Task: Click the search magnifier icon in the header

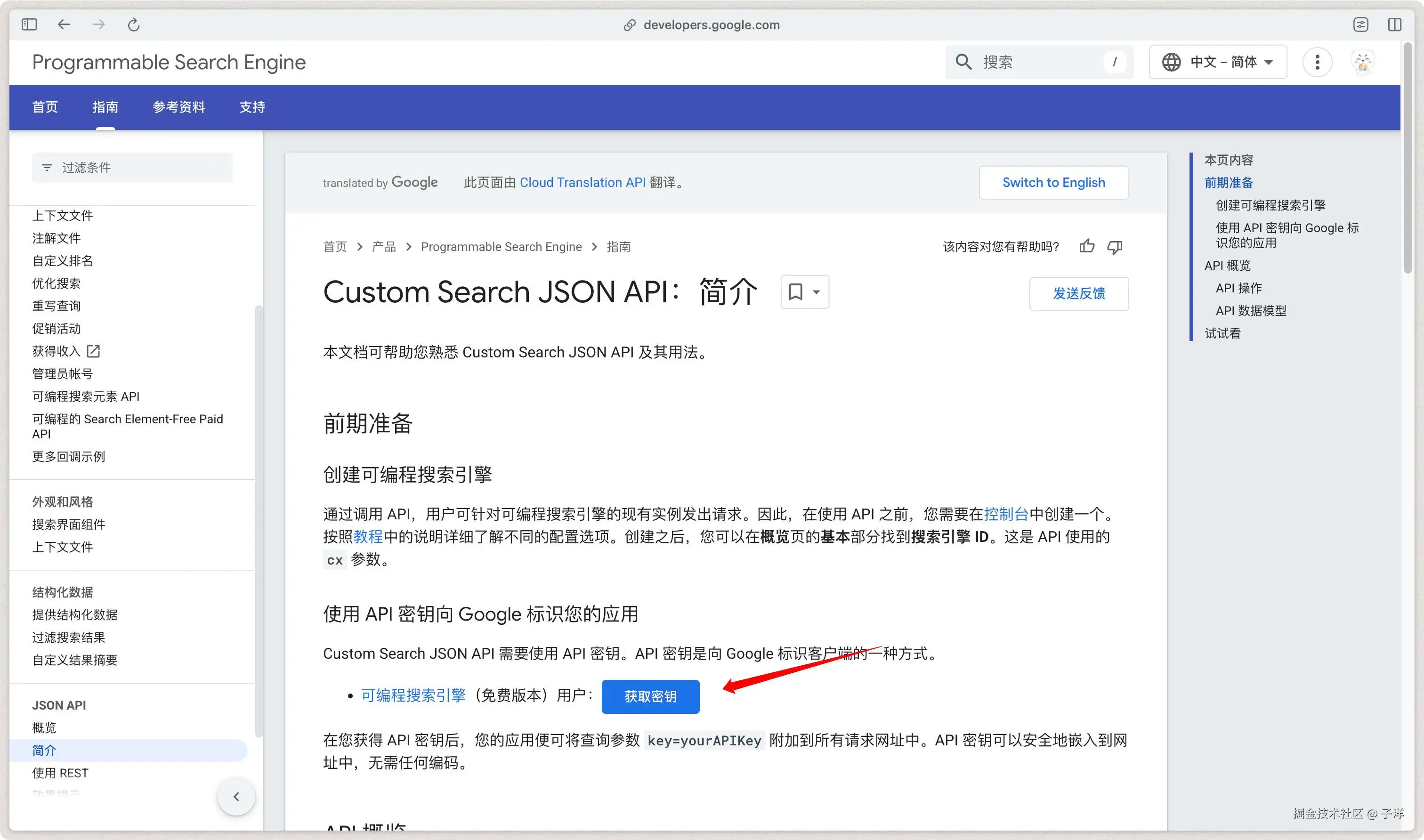Action: pos(964,62)
